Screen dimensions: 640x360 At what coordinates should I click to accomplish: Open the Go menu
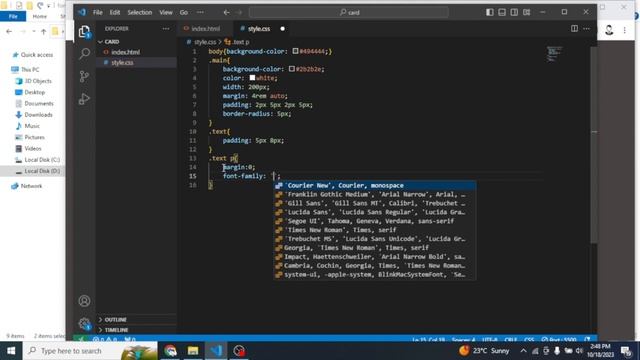[184, 12]
